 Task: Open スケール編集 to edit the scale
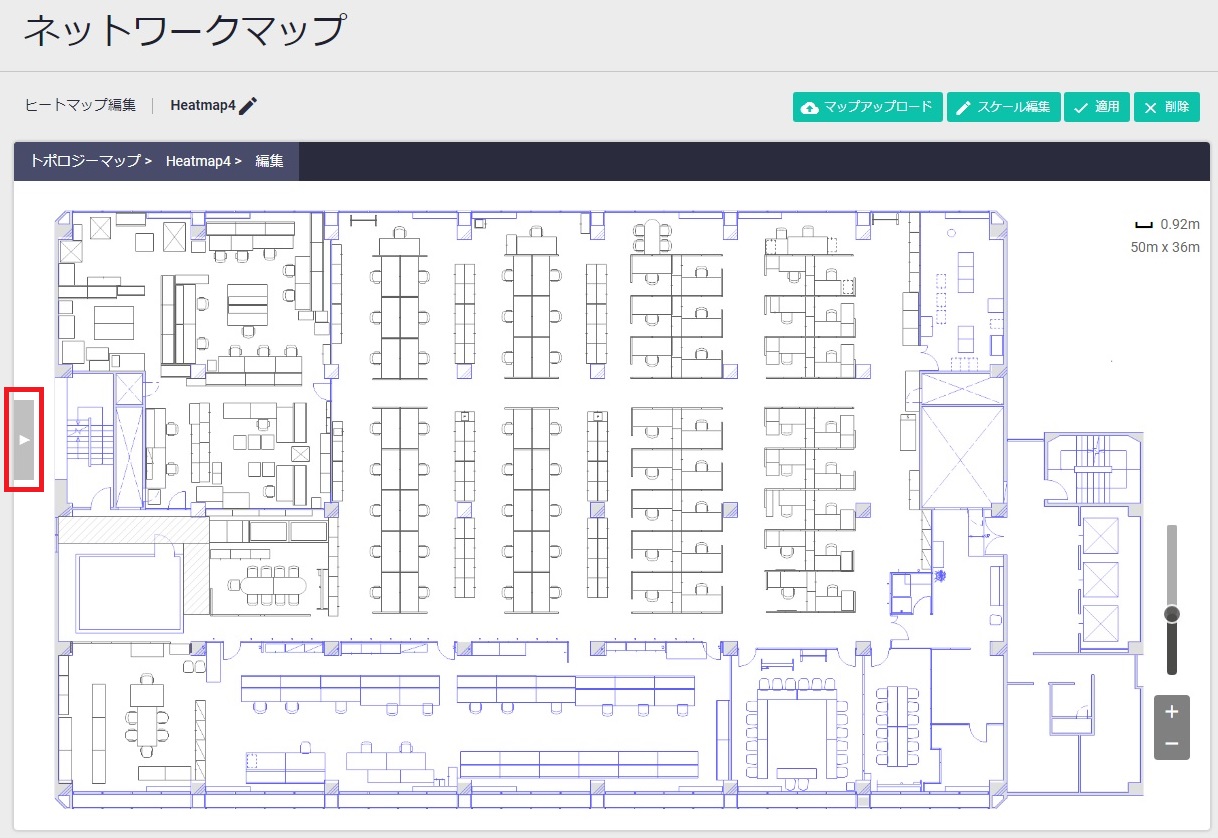tap(1003, 107)
